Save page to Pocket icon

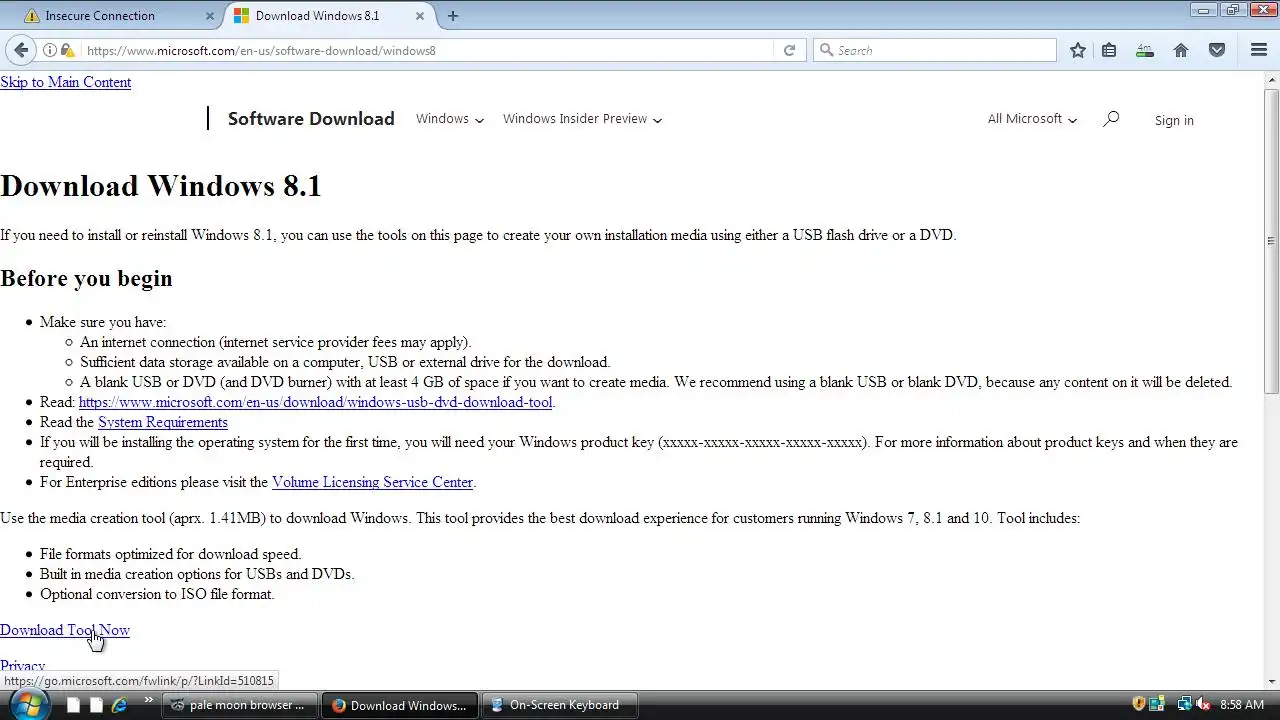click(x=1217, y=50)
